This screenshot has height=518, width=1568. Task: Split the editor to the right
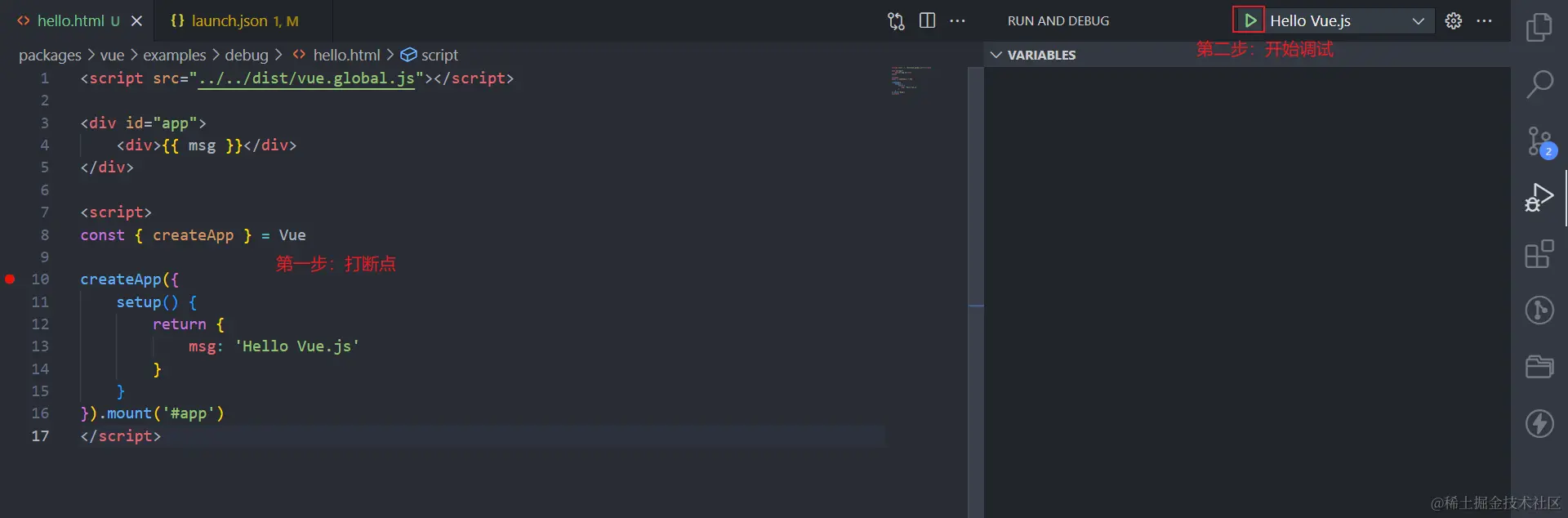pyautogui.click(x=927, y=20)
